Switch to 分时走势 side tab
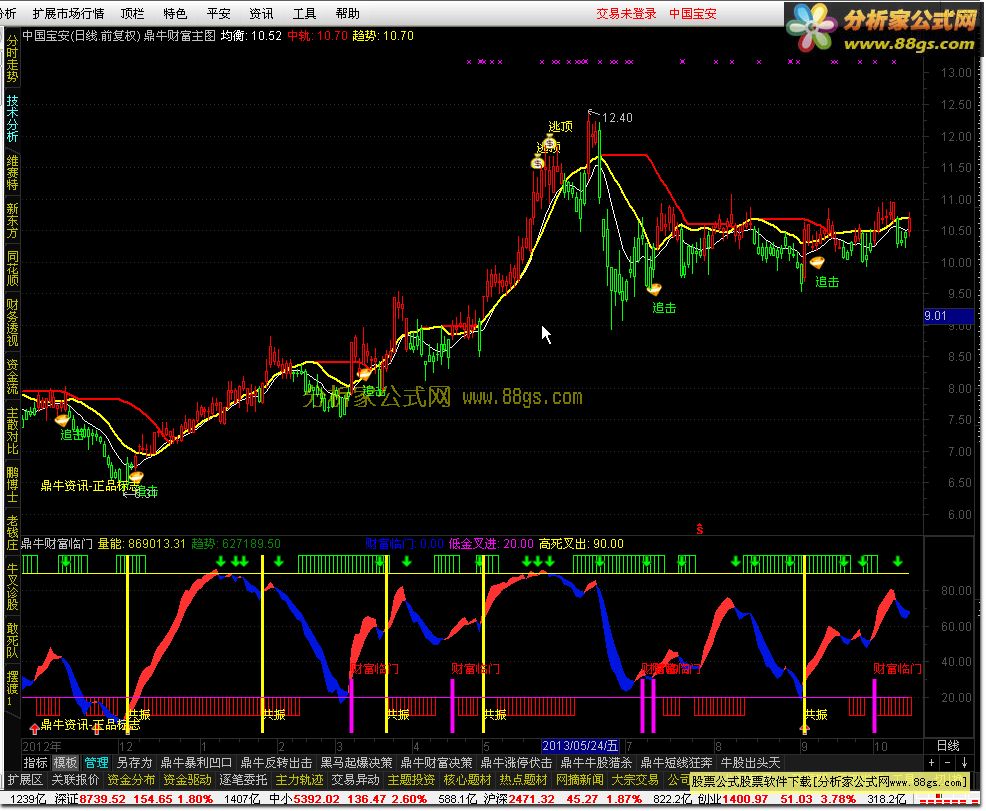The width and height of the screenshot is (986, 811). pyautogui.click(x=12, y=59)
